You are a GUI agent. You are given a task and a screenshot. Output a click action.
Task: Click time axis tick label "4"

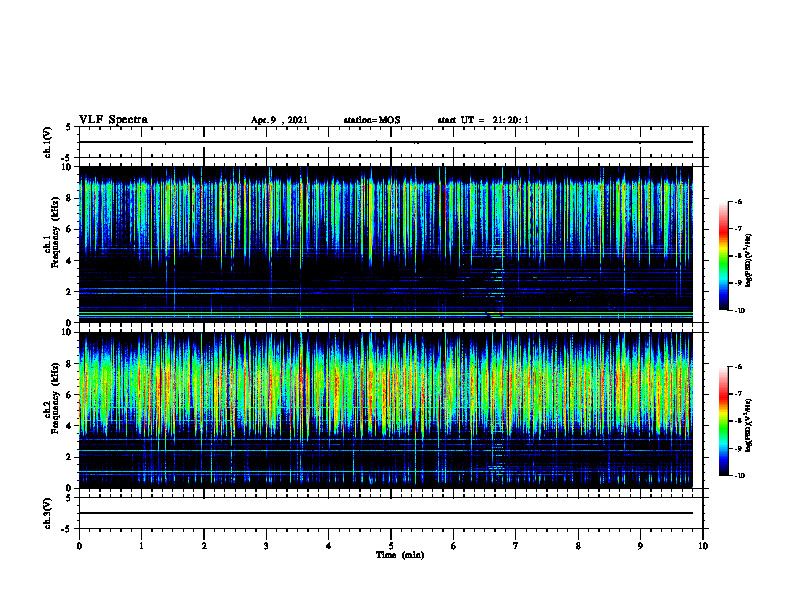(329, 546)
